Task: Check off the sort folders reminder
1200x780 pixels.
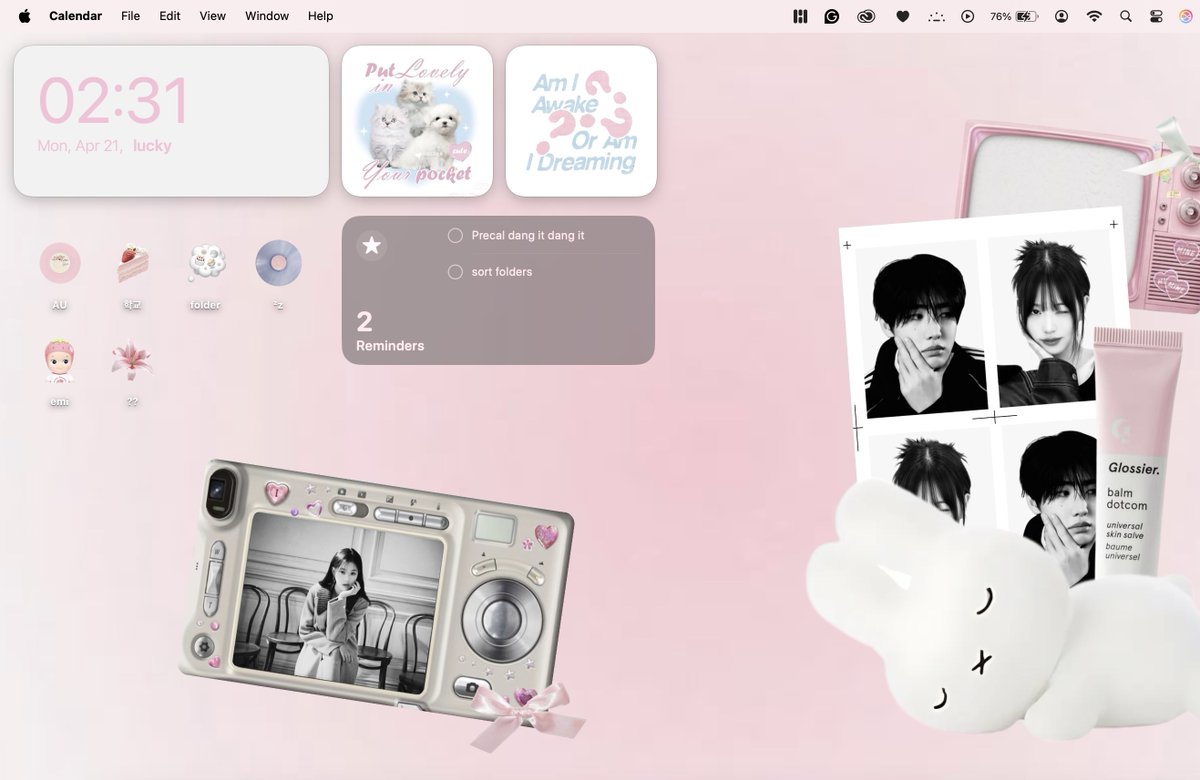Action: pyautogui.click(x=455, y=272)
